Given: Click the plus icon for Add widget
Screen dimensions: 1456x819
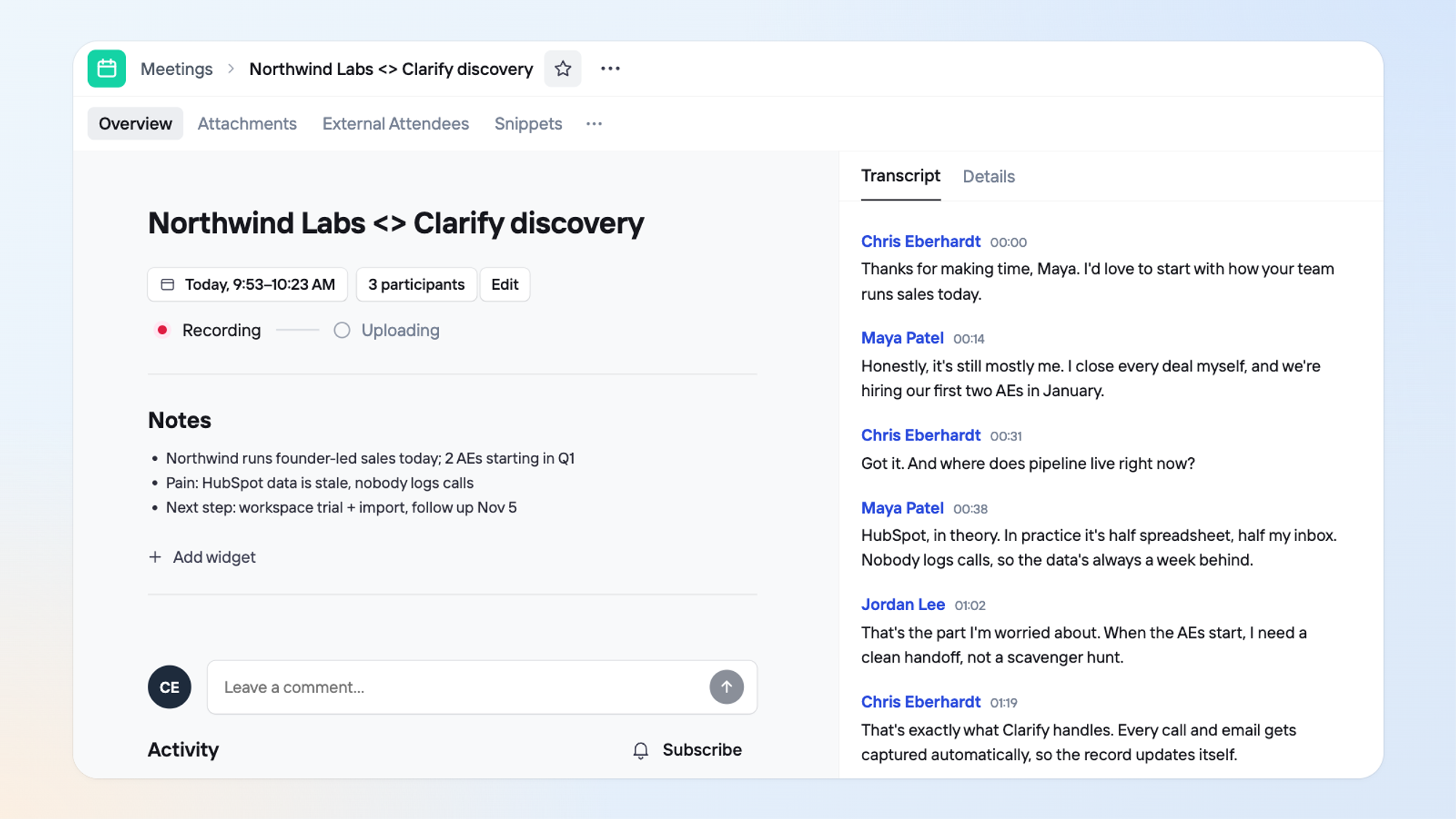Looking at the screenshot, I should click(155, 557).
